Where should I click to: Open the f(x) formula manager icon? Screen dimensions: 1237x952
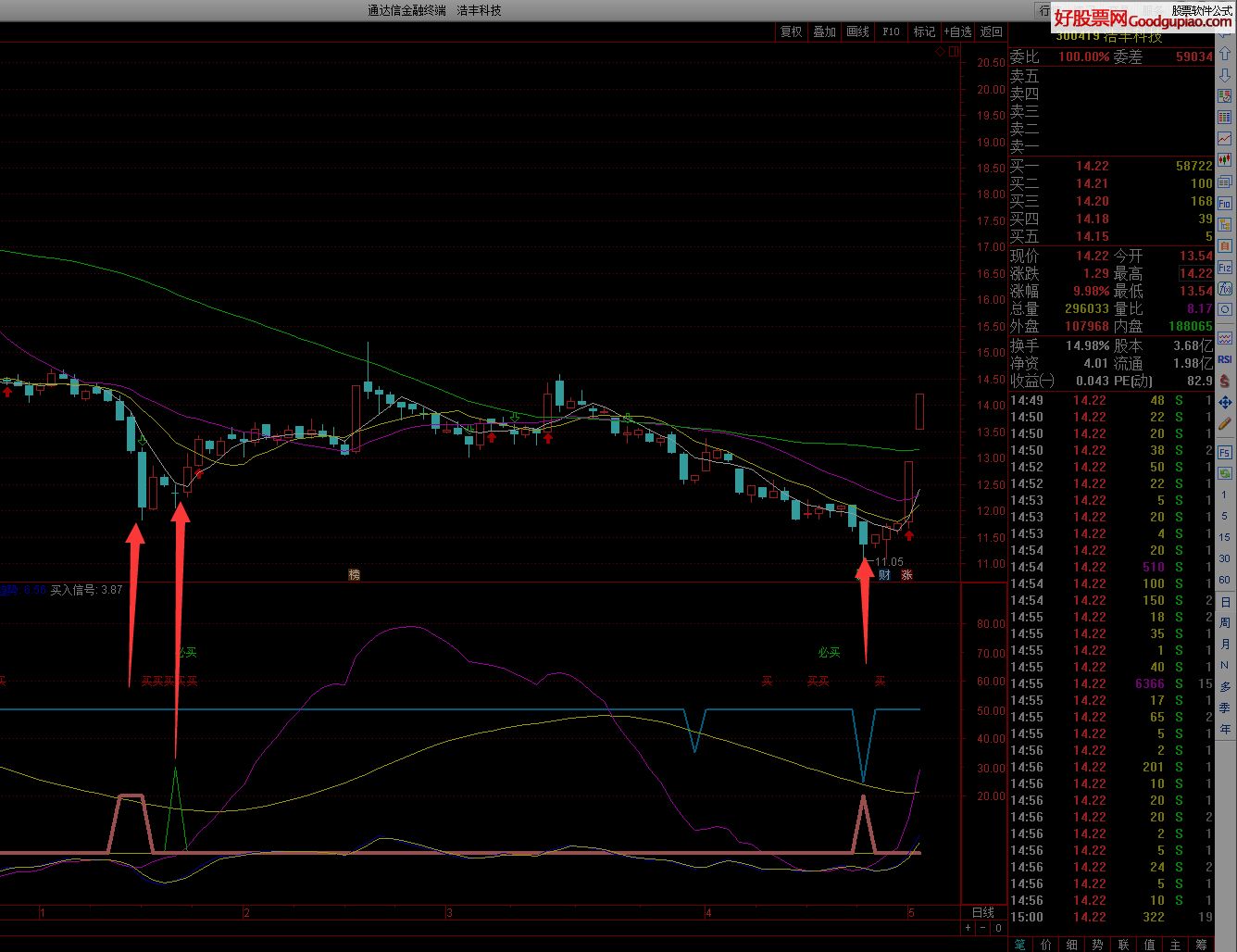(x=1225, y=288)
